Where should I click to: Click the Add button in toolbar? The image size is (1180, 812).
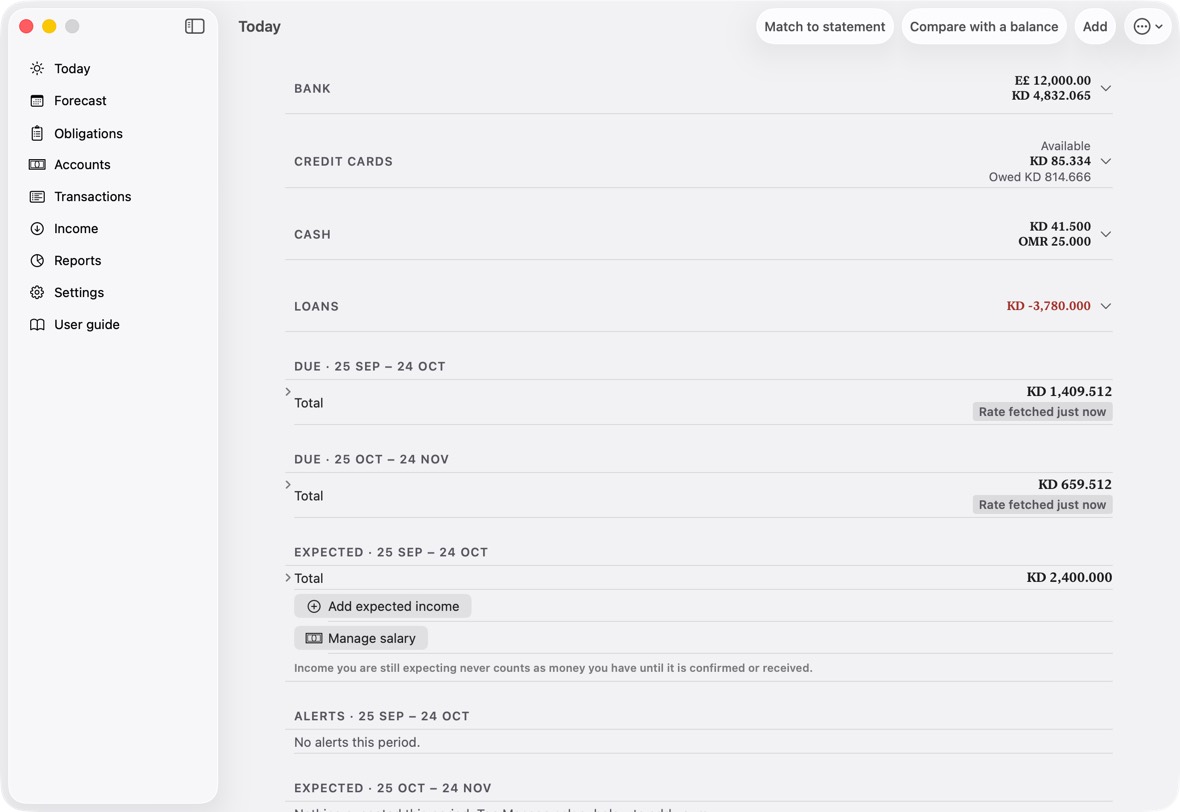(1095, 26)
